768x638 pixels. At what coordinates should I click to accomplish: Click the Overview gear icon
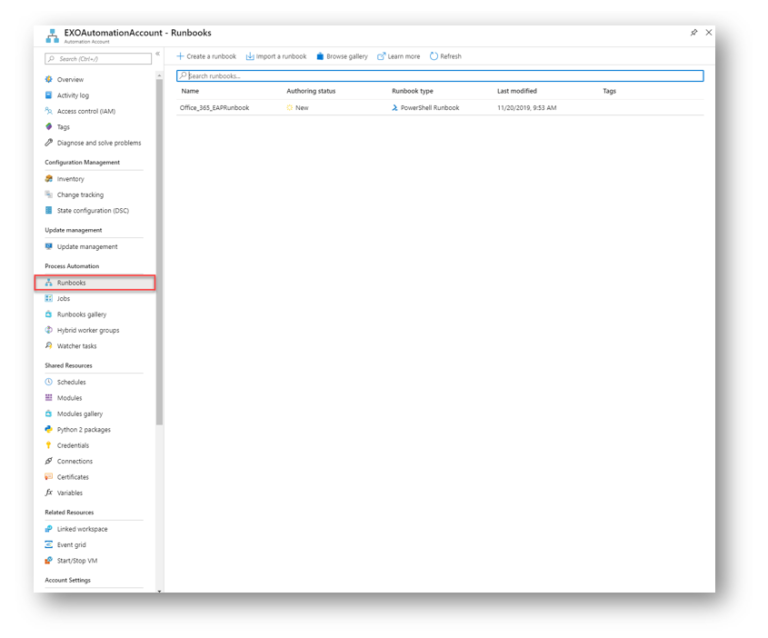[48, 79]
